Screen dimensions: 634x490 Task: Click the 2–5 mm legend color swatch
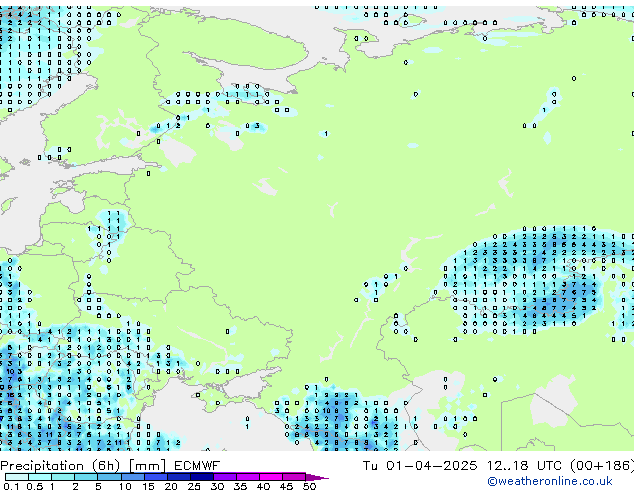click(x=86, y=477)
